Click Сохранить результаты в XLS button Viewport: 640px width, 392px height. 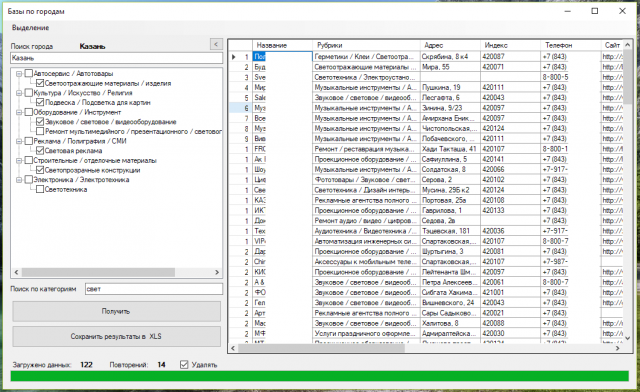coord(116,336)
